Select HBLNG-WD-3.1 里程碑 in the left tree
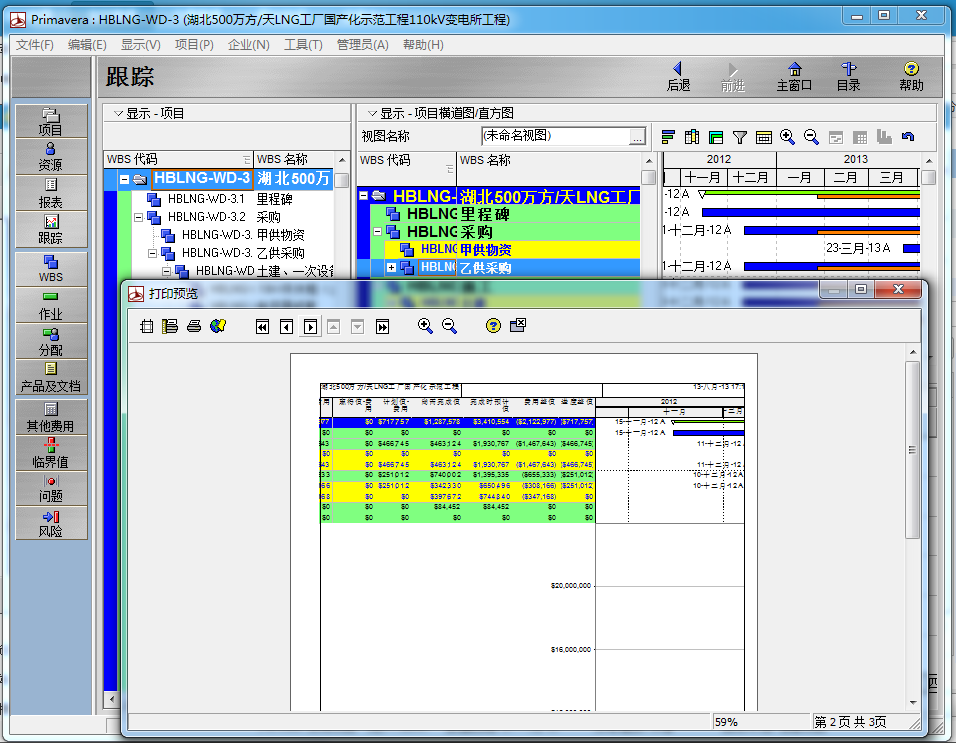 click(x=230, y=199)
